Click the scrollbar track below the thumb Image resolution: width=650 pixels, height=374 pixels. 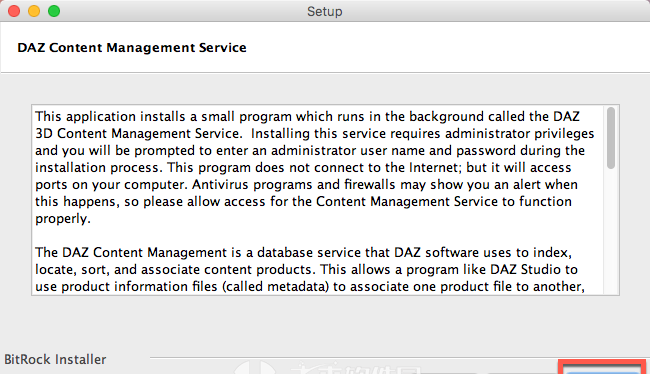coord(611,231)
